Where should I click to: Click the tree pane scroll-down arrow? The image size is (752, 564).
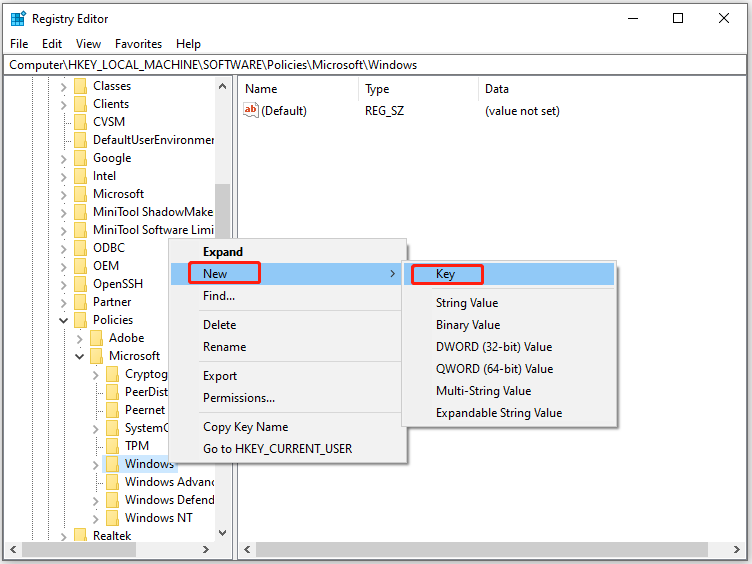coord(222,533)
